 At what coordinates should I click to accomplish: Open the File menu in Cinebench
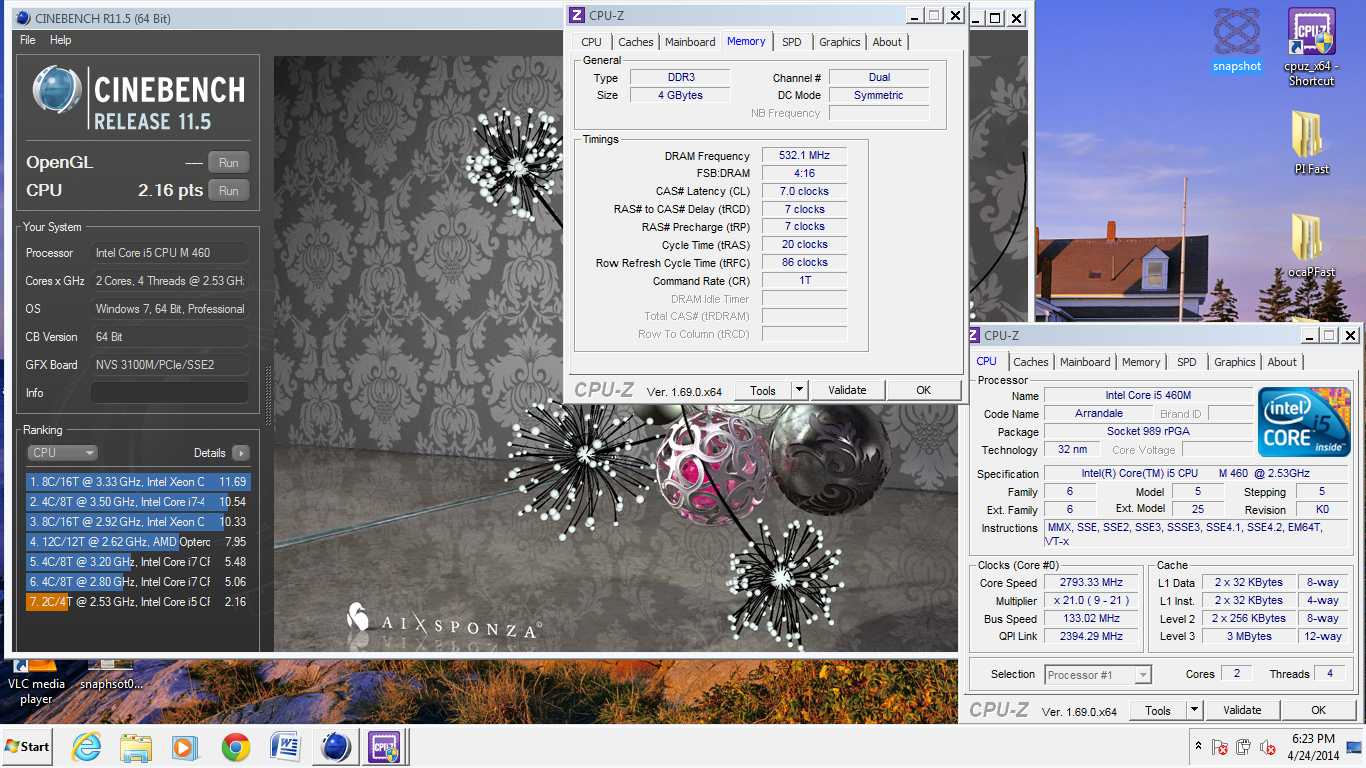point(28,40)
